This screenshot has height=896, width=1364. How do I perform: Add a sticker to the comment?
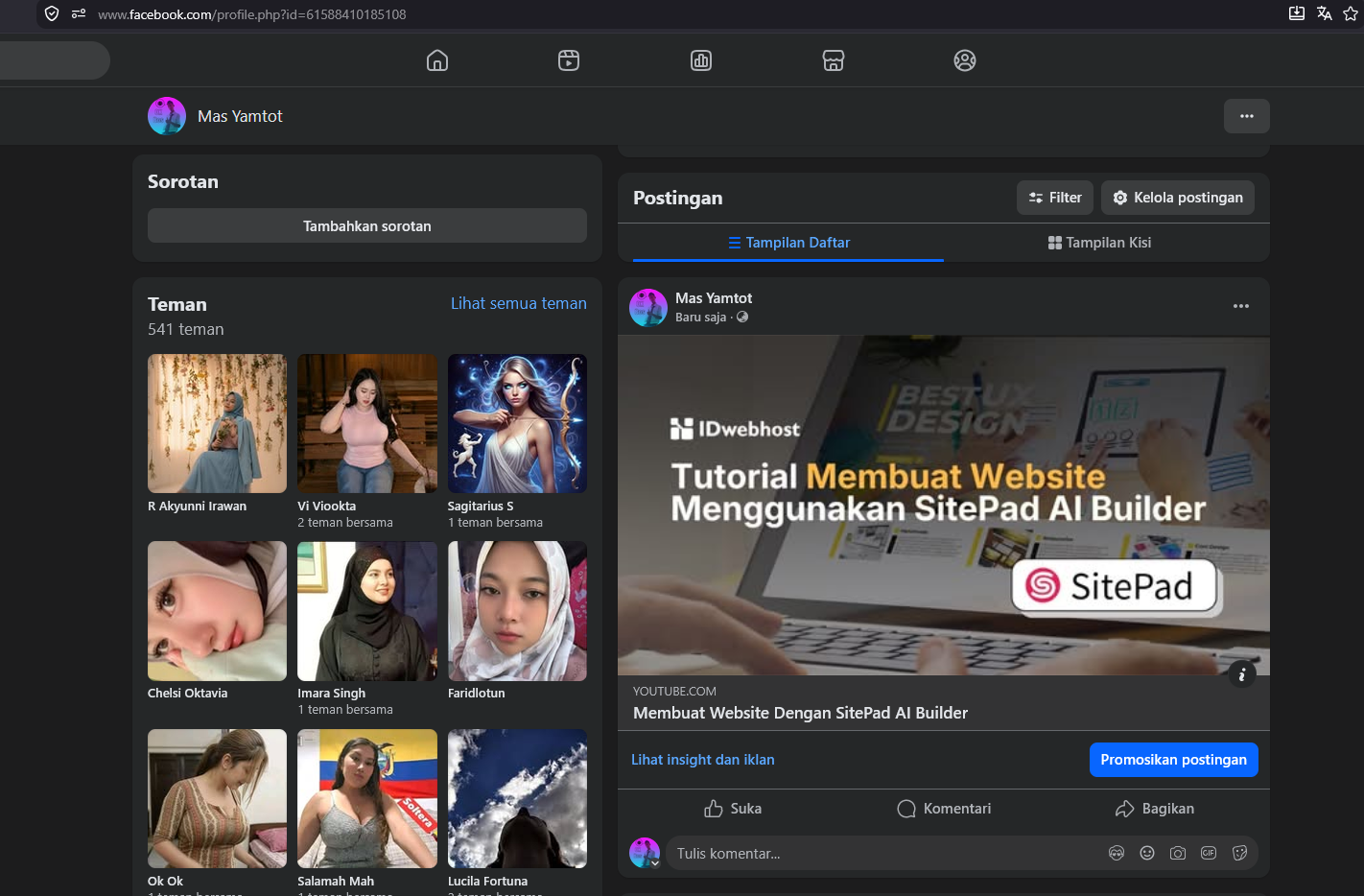1239,853
